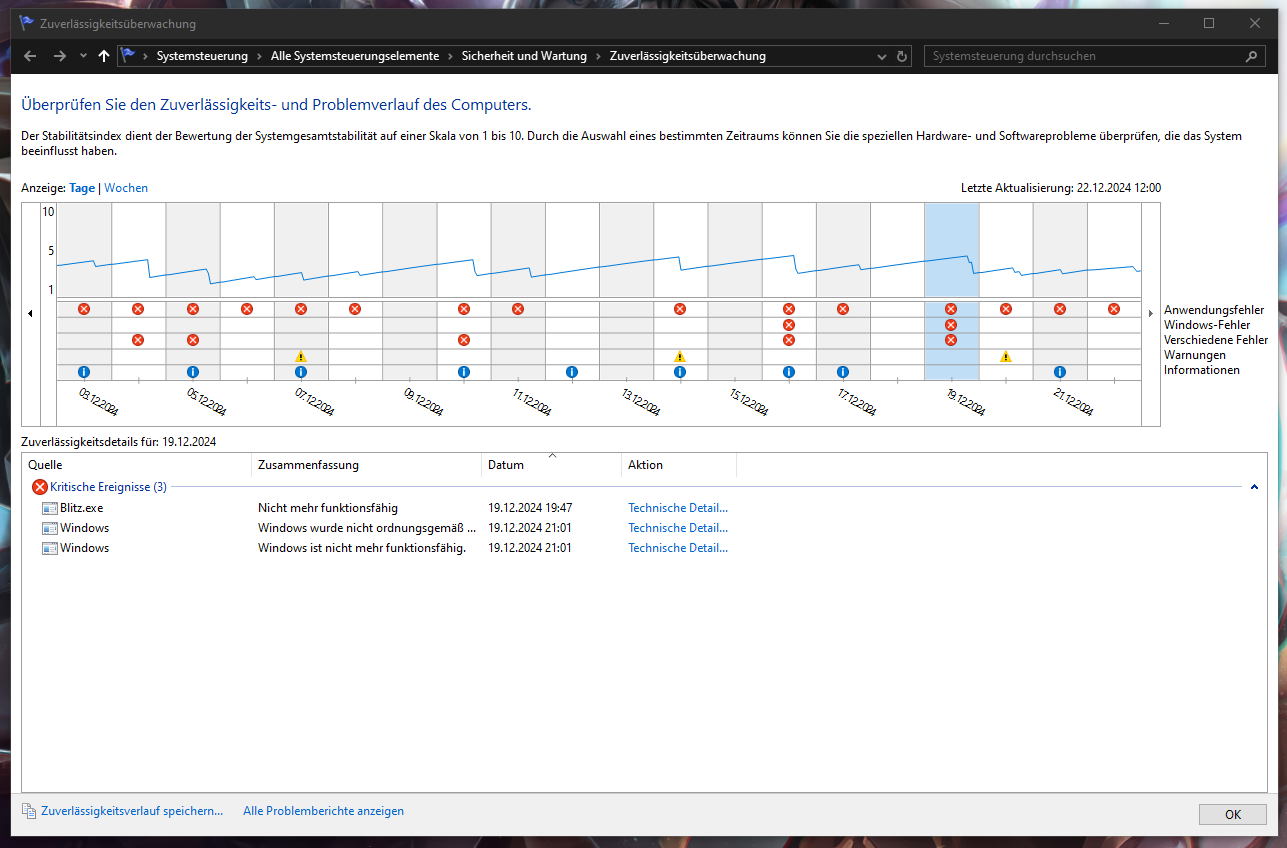Click information icon for 03.12.2024

[x=84, y=372]
